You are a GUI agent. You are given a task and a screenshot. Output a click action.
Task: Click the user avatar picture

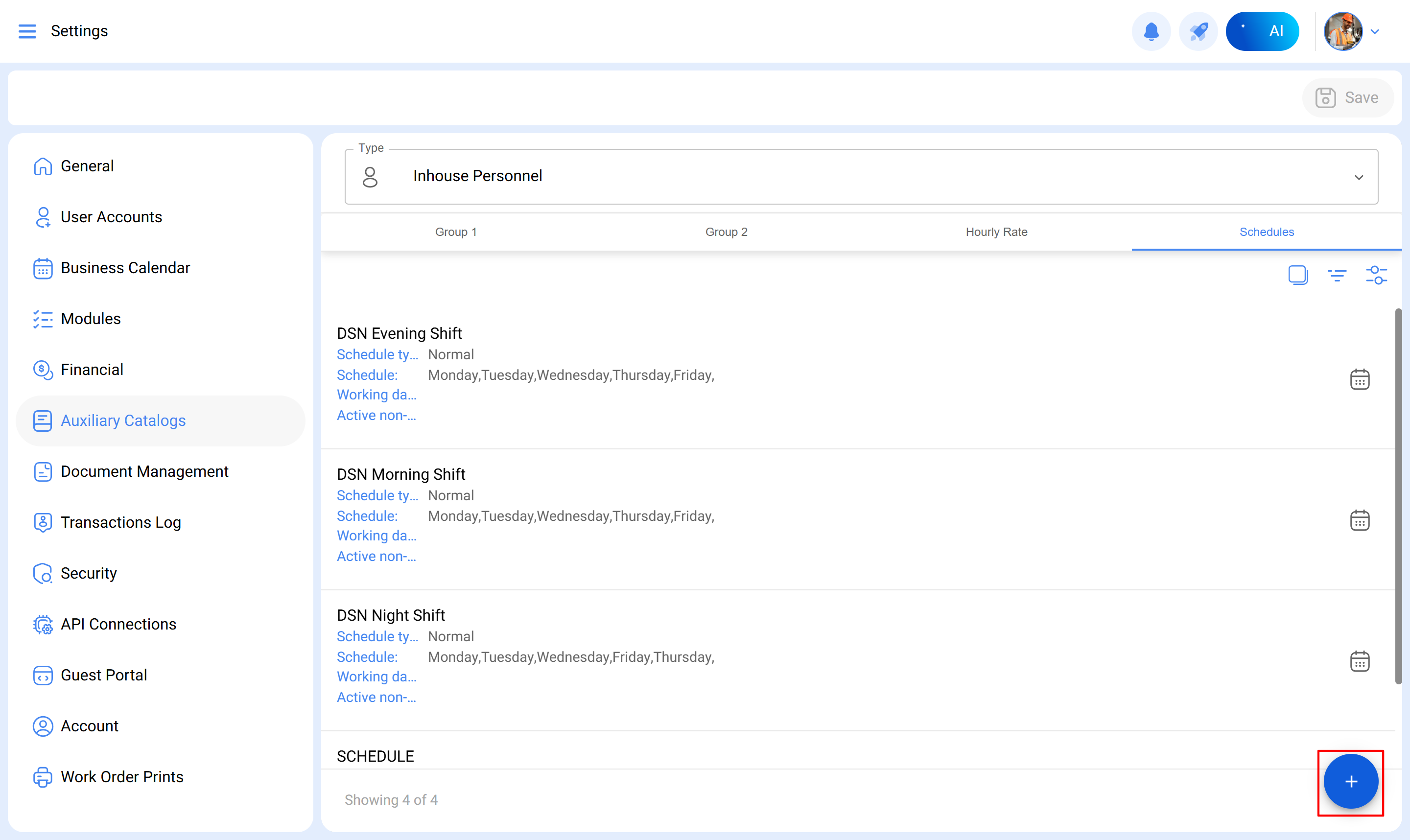(1342, 32)
